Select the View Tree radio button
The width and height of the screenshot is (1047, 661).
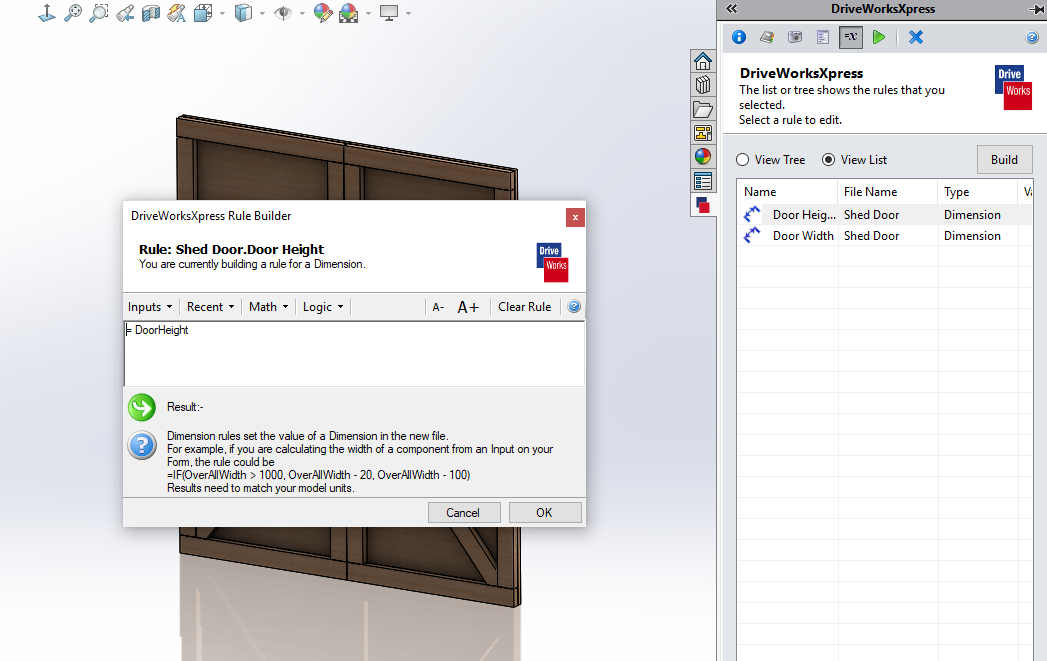coord(743,160)
